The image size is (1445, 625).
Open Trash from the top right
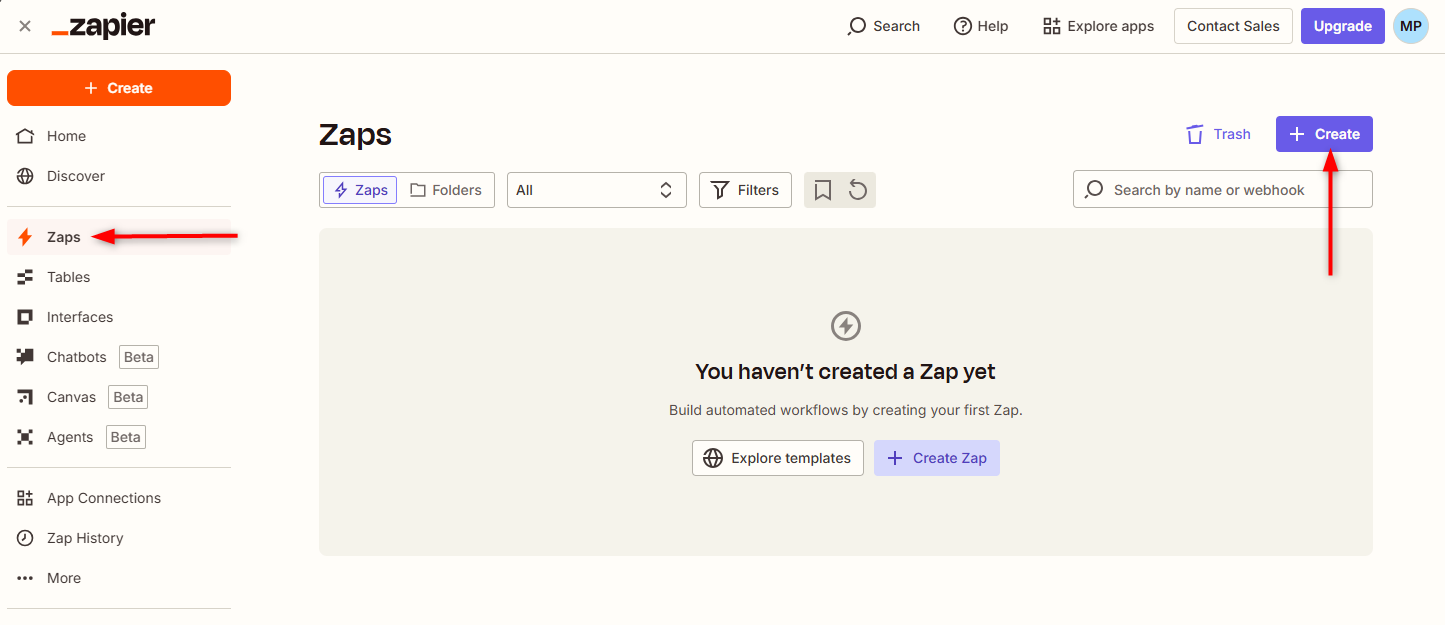(x=1218, y=134)
